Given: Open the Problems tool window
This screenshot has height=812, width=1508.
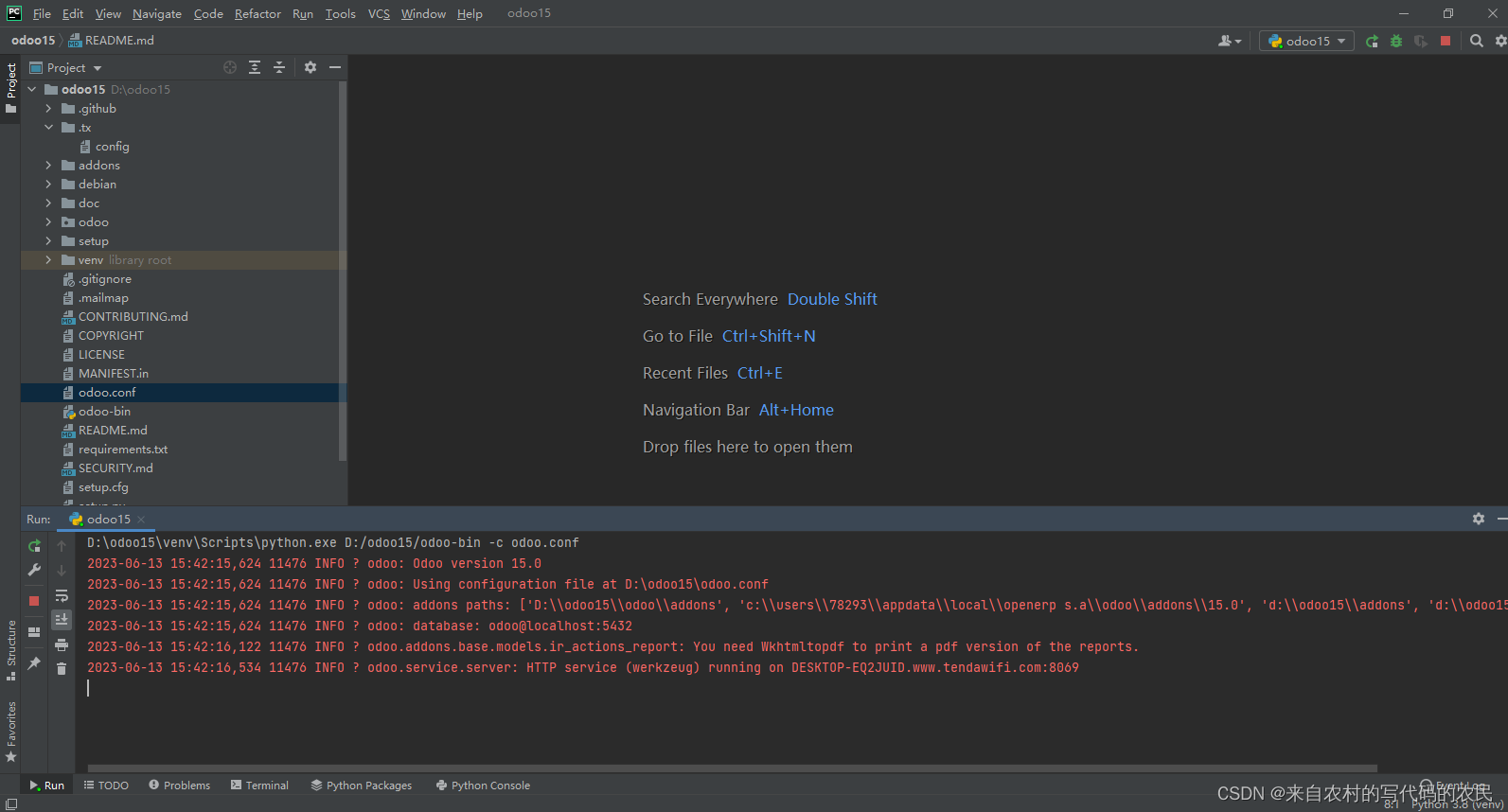Looking at the screenshot, I should (x=180, y=786).
